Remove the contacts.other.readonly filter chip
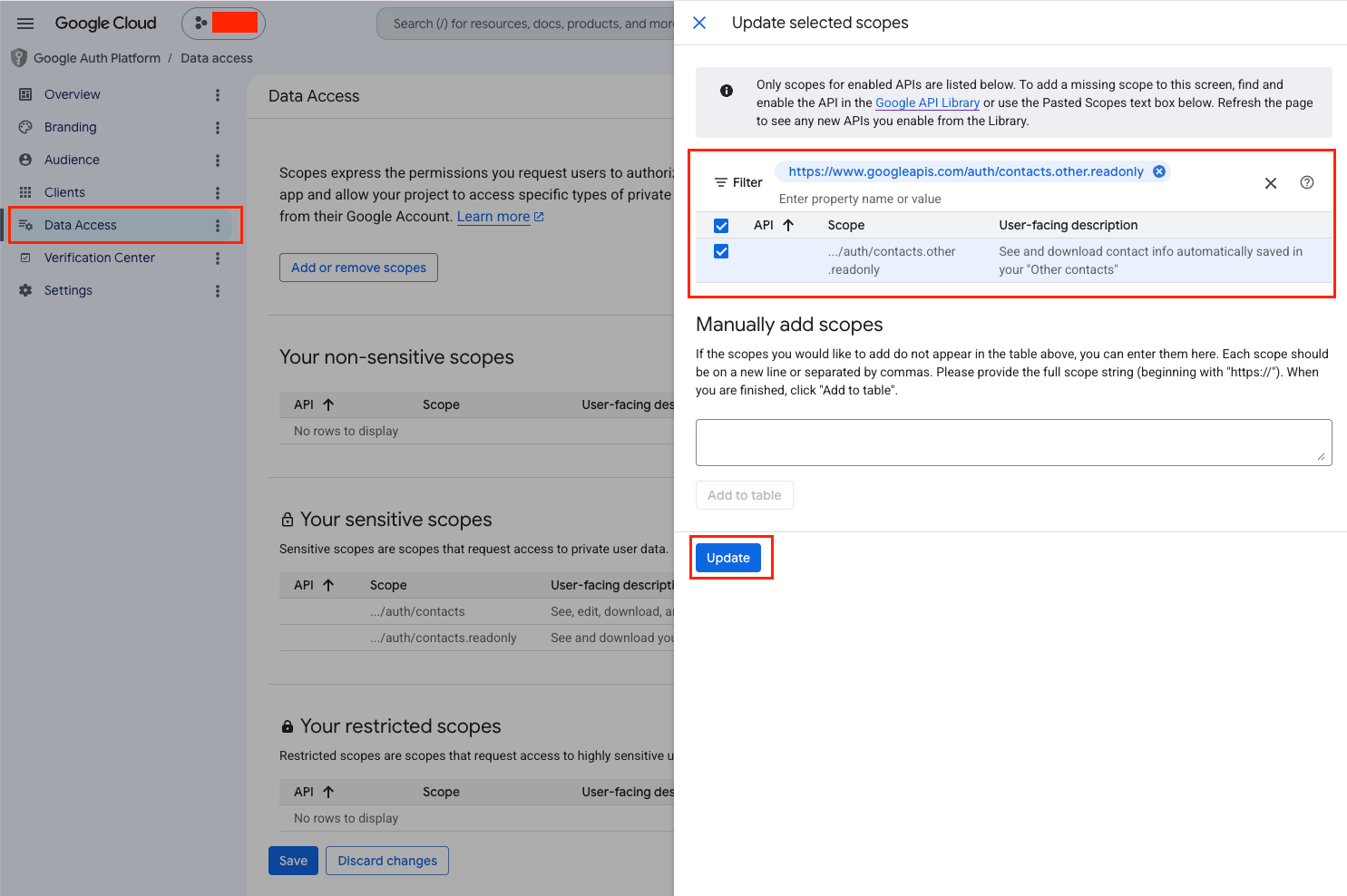The height and width of the screenshot is (896, 1347). coord(1158,171)
